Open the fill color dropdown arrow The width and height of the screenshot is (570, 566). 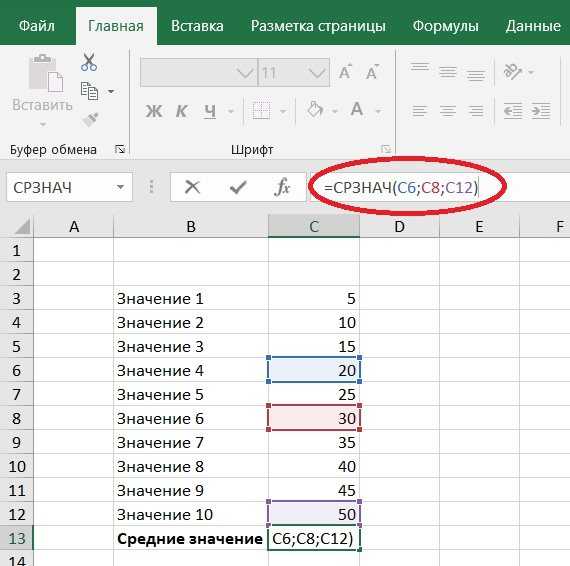click(x=335, y=111)
